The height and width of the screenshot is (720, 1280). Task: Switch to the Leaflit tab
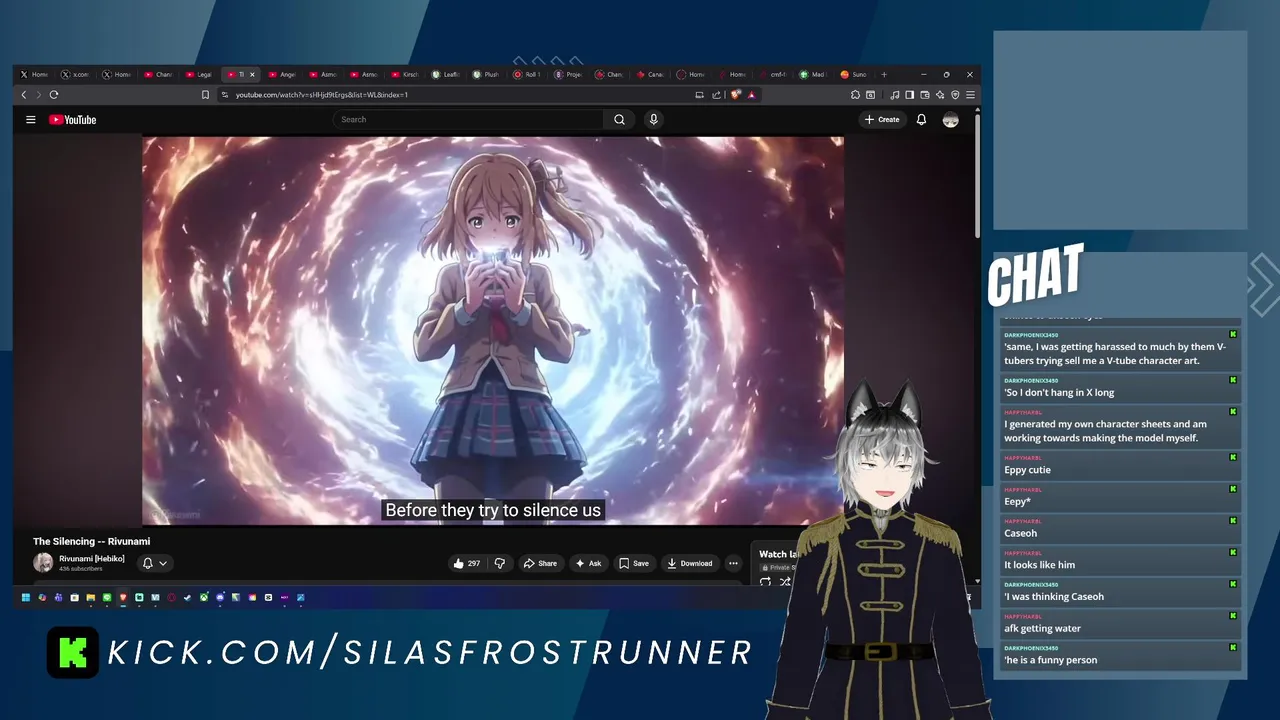coord(446,74)
